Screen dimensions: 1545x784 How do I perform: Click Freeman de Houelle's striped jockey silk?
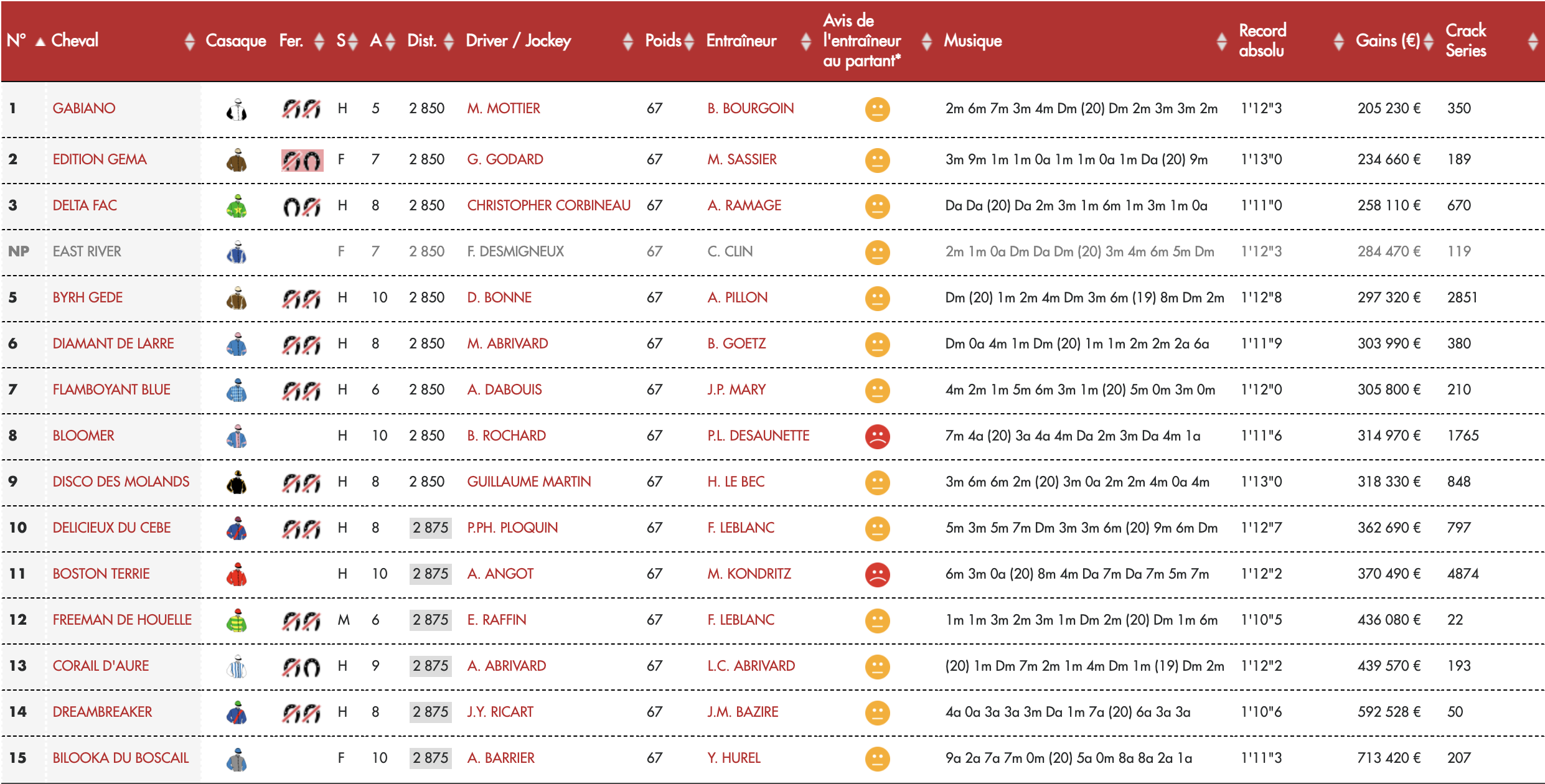237,620
